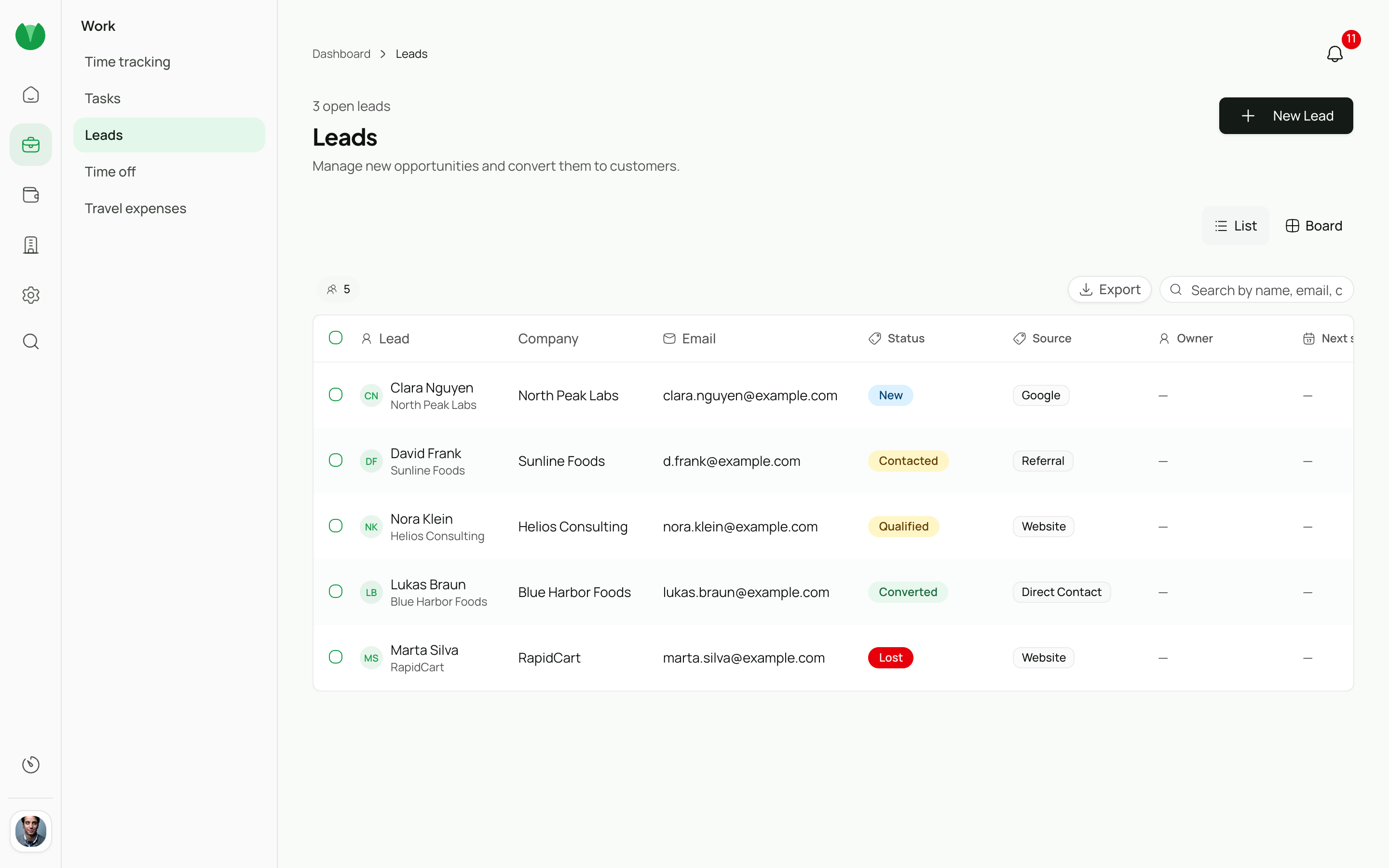1389x868 pixels.
Task: Click the New status badge
Action: click(890, 395)
